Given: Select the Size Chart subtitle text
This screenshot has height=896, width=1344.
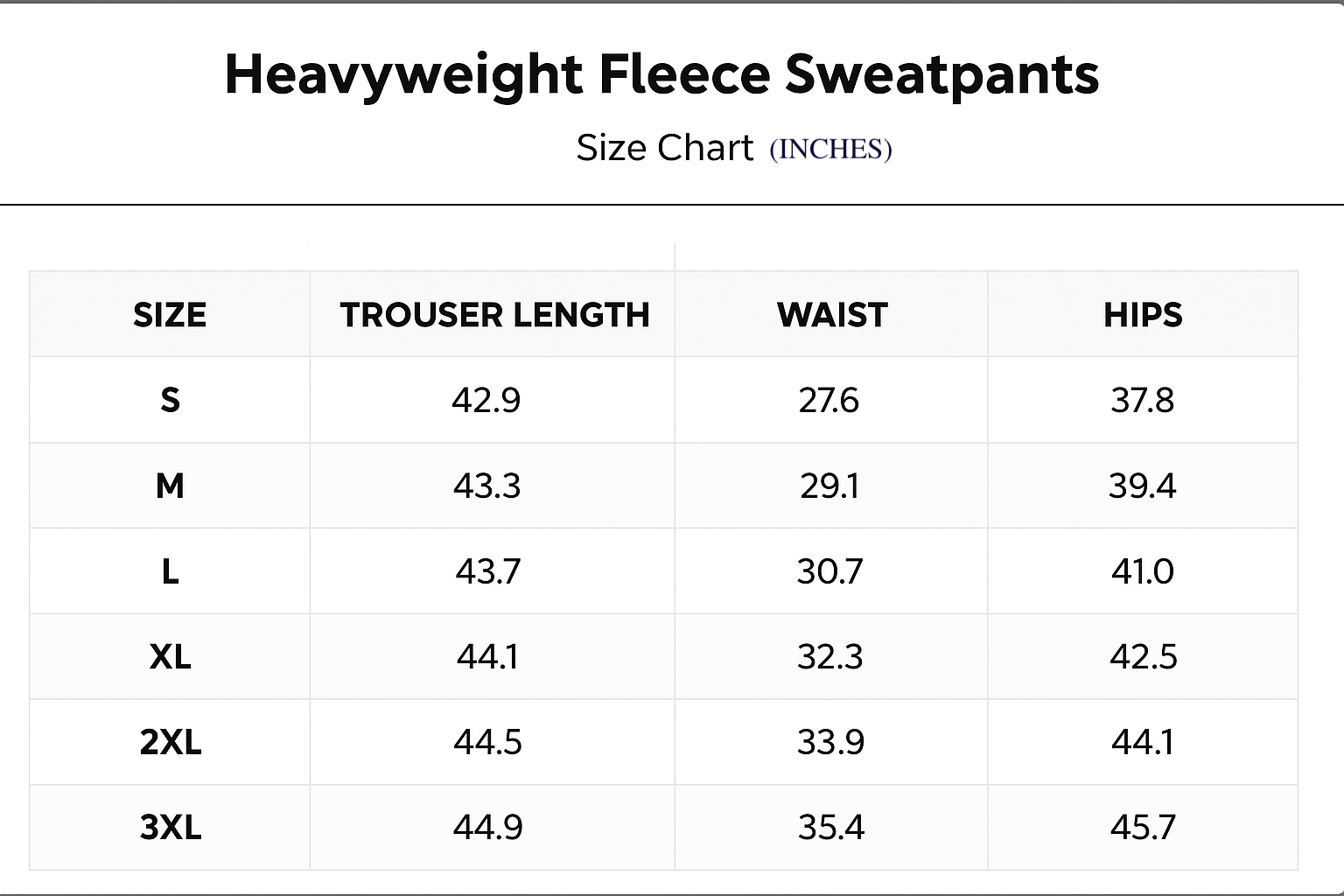Looking at the screenshot, I should click(x=664, y=148).
